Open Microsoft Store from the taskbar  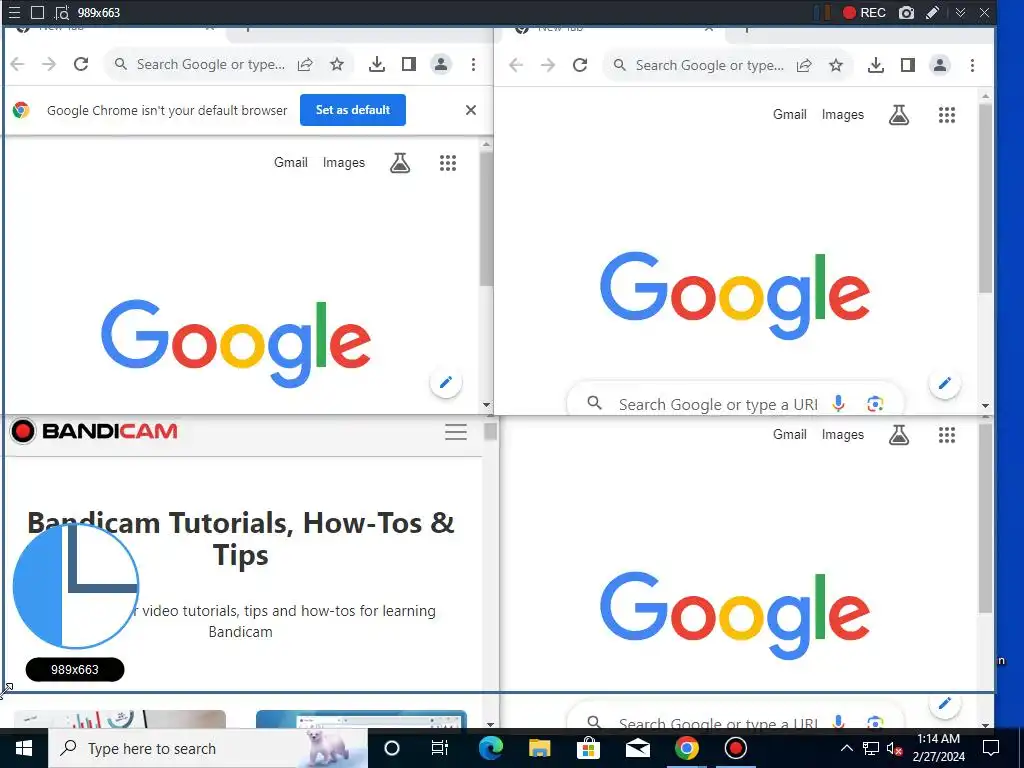588,748
